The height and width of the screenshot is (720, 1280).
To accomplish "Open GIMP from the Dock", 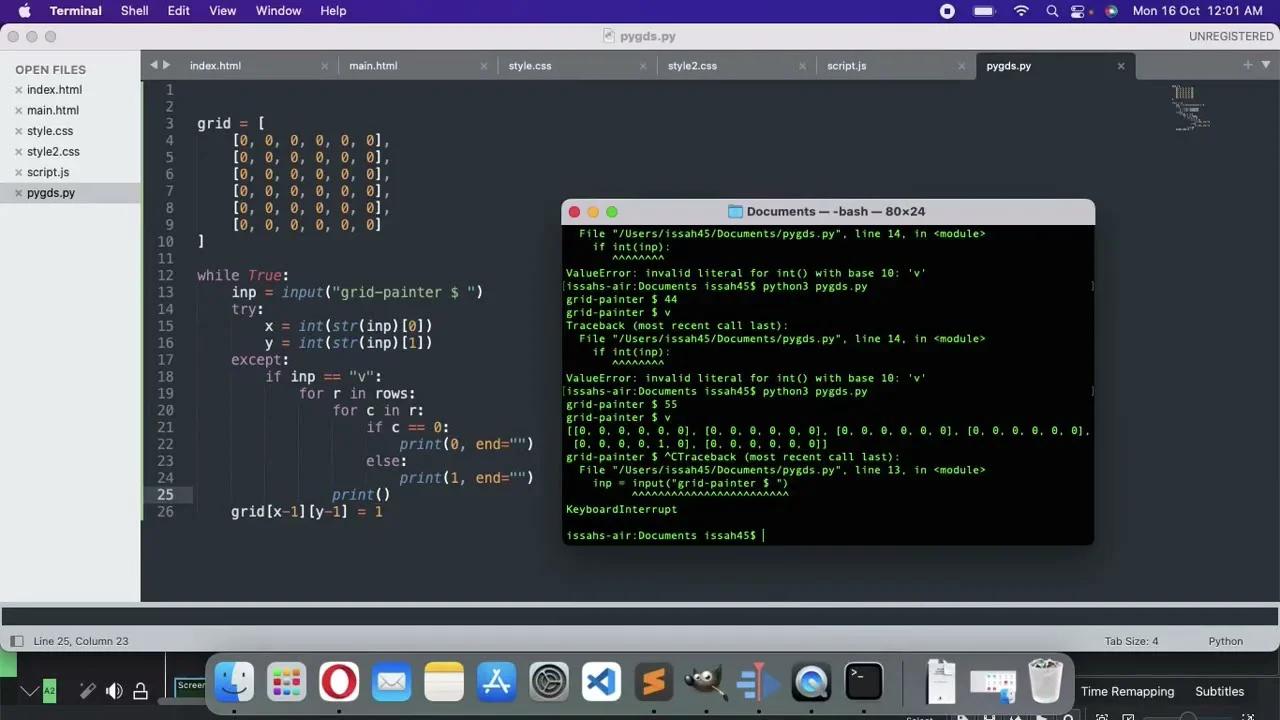I will coord(706,682).
